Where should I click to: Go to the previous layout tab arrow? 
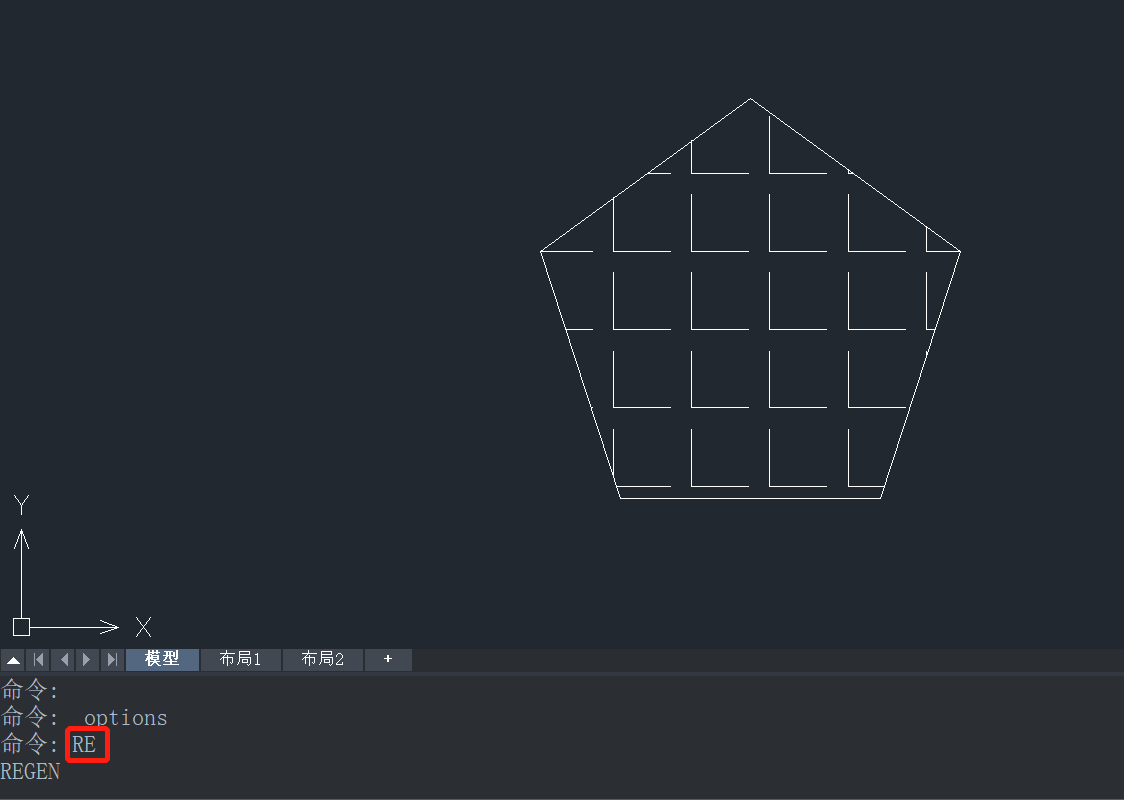64,659
